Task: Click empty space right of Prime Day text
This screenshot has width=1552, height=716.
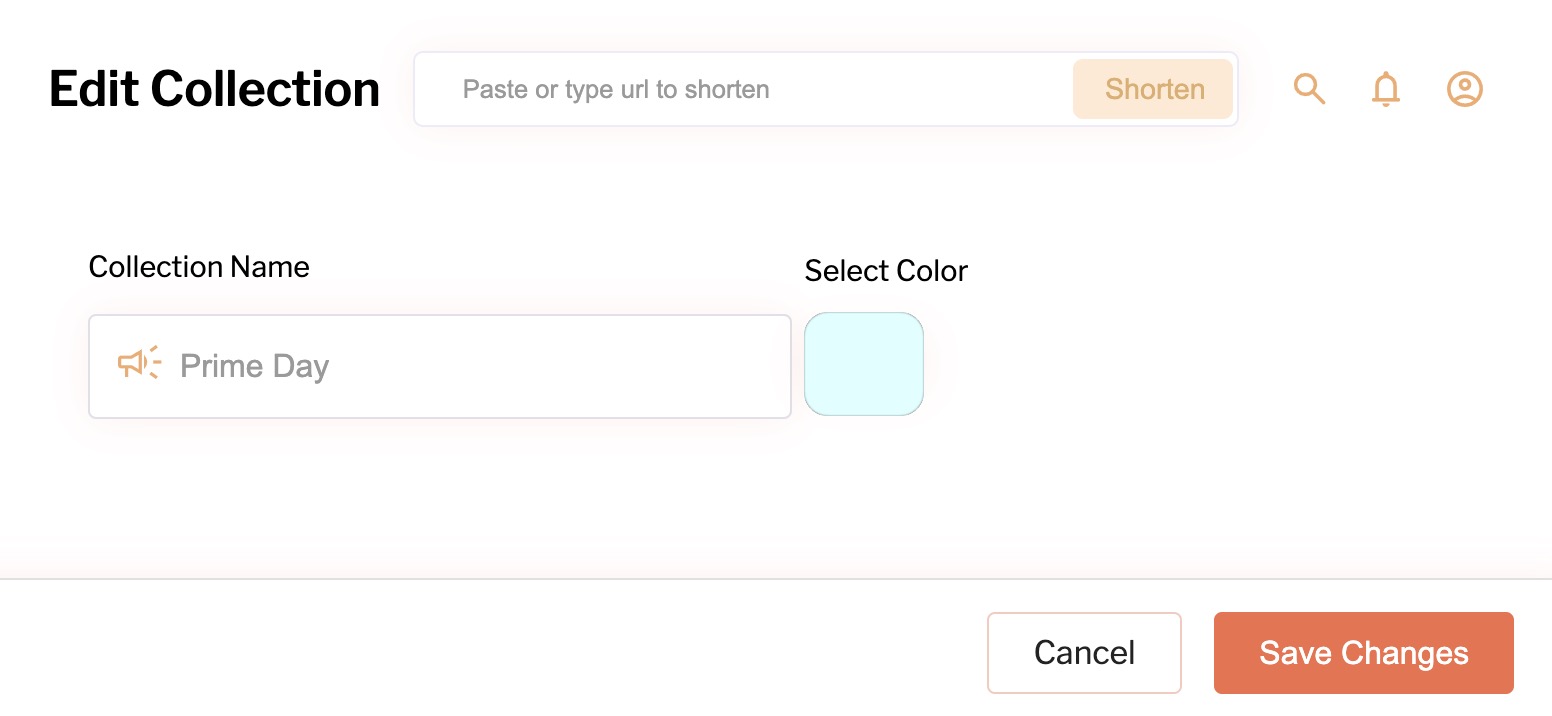Action: [560, 366]
